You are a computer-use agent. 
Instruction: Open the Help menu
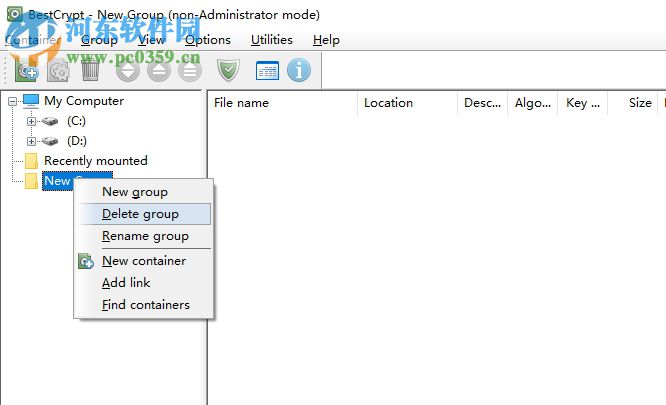tap(326, 40)
